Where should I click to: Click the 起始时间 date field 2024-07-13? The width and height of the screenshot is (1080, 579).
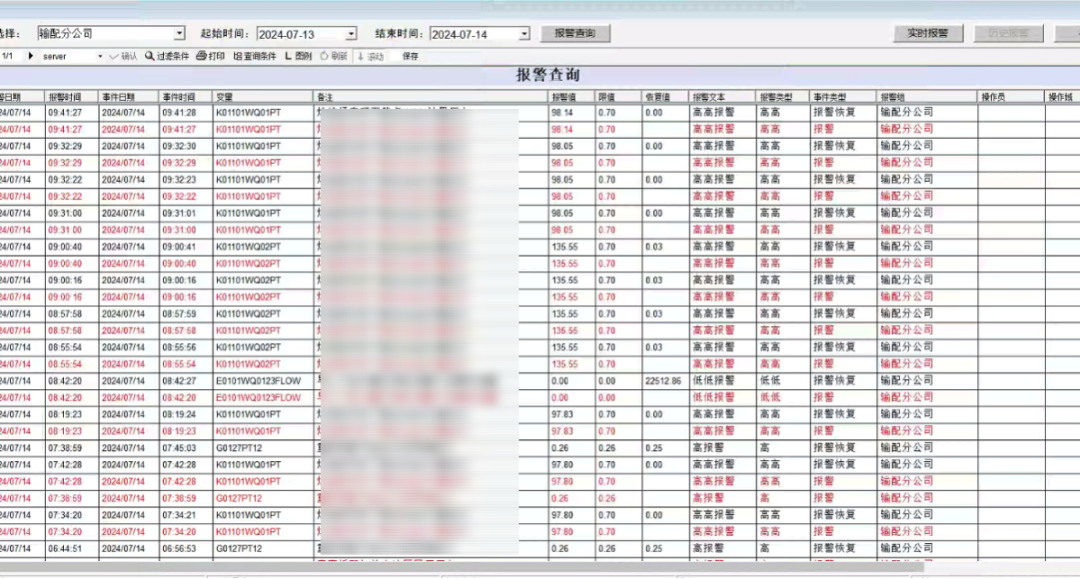pos(301,34)
